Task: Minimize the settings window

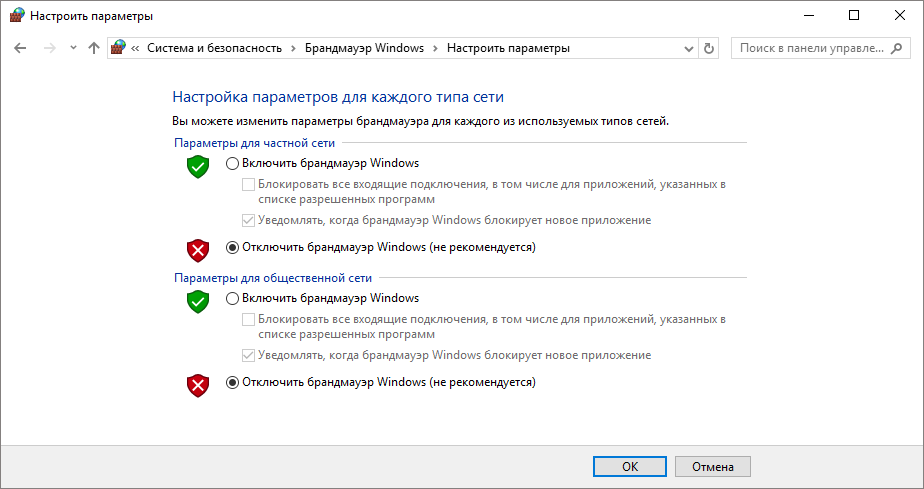Action: tap(808, 15)
